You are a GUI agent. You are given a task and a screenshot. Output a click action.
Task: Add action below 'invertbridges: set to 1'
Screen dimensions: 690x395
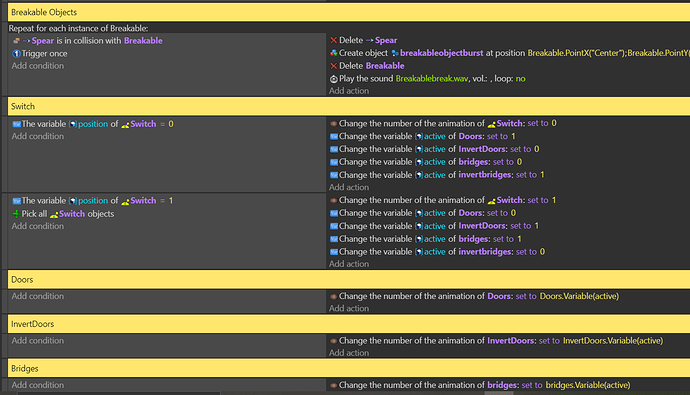(349, 187)
